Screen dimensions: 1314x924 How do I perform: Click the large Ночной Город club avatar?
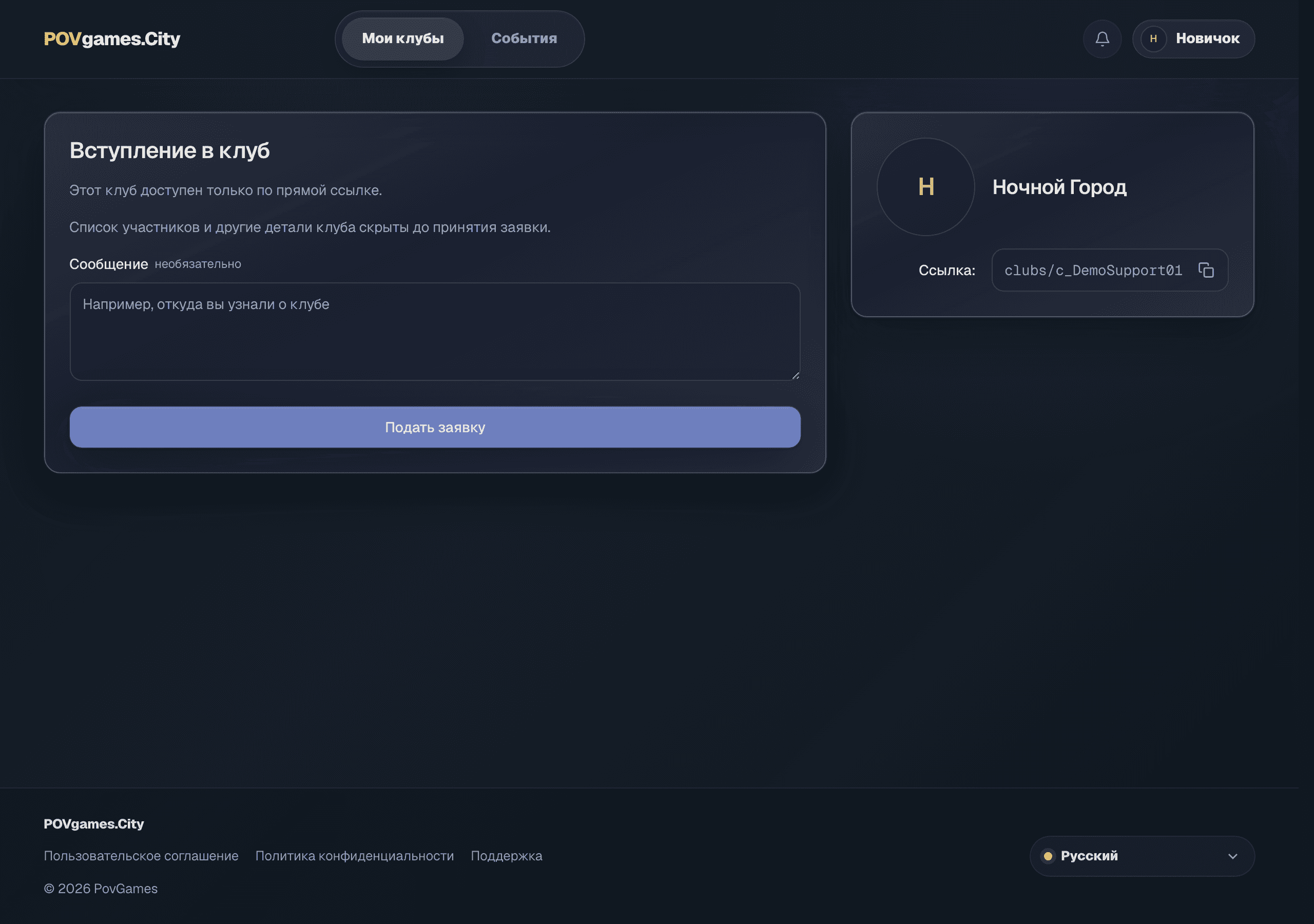pyautogui.click(x=925, y=187)
